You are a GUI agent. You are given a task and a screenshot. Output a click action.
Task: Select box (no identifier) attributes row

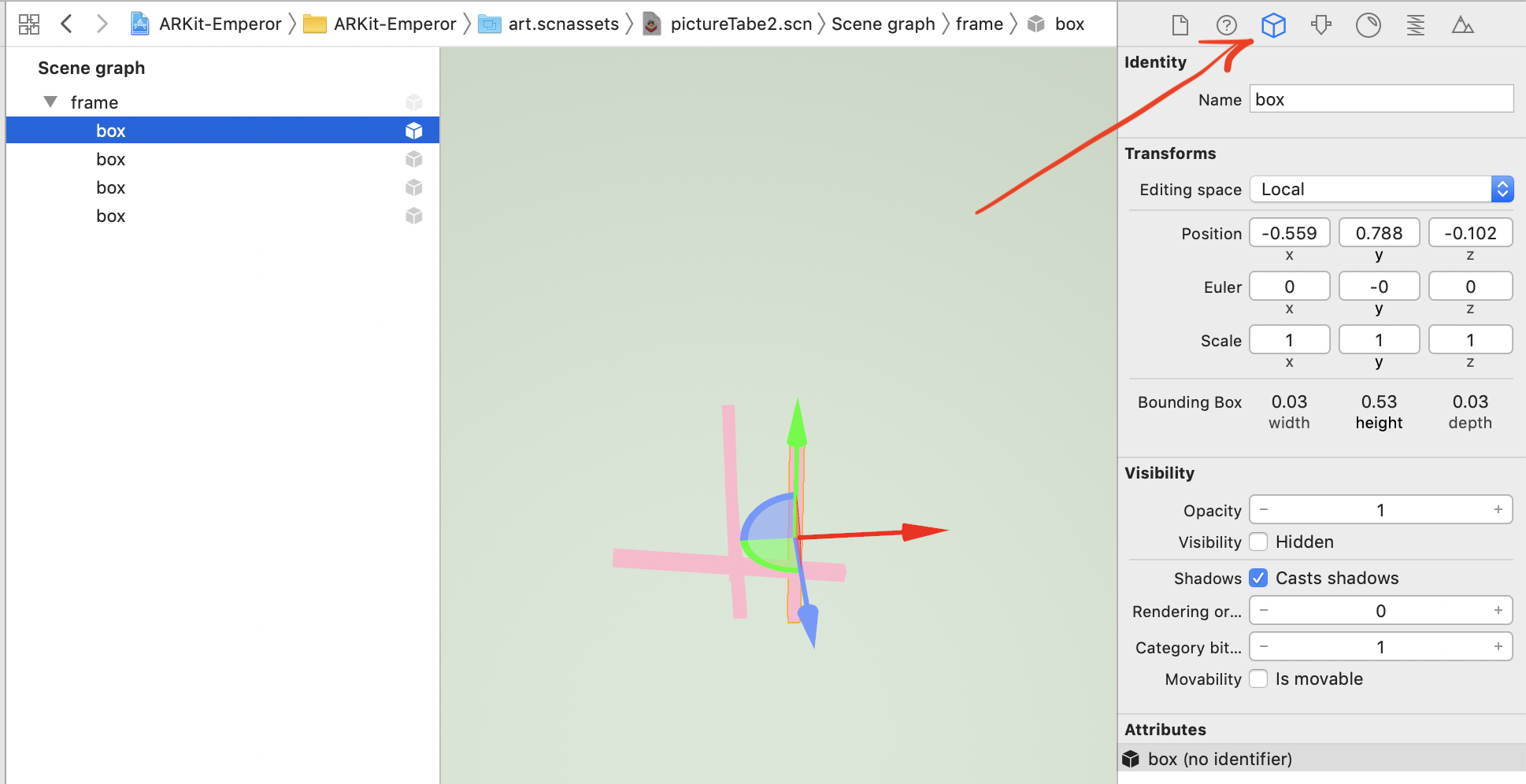[1322, 759]
